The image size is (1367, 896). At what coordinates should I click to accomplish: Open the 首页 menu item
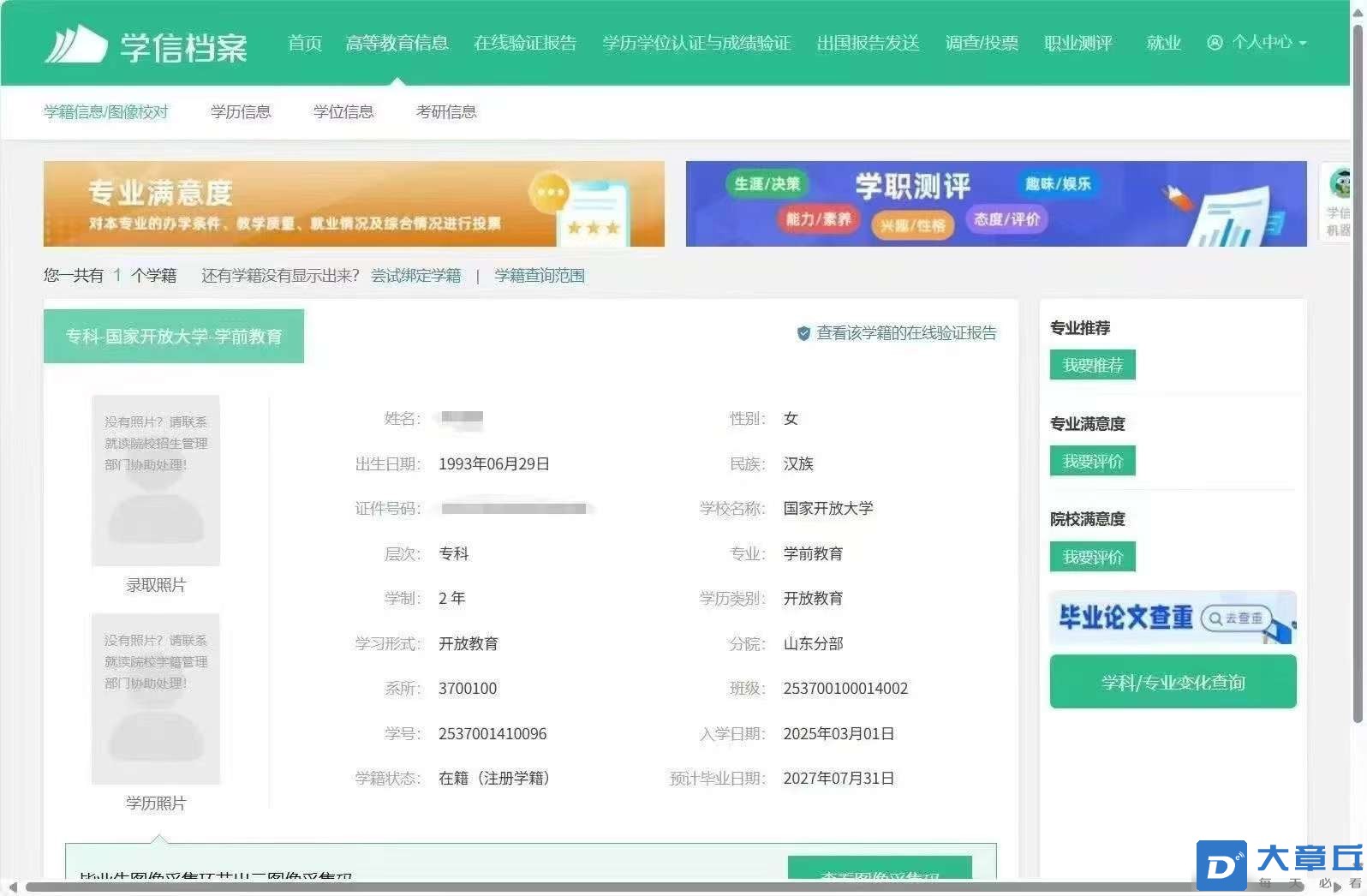click(x=305, y=43)
